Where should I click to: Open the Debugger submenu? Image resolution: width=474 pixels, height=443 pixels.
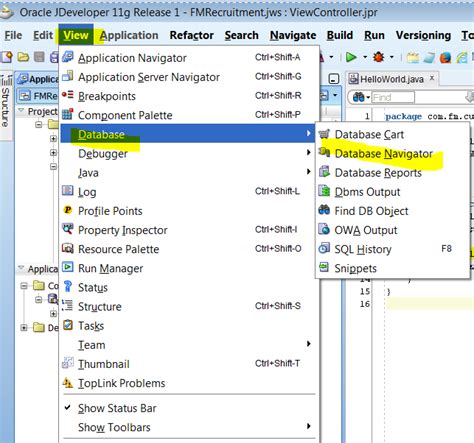188,153
